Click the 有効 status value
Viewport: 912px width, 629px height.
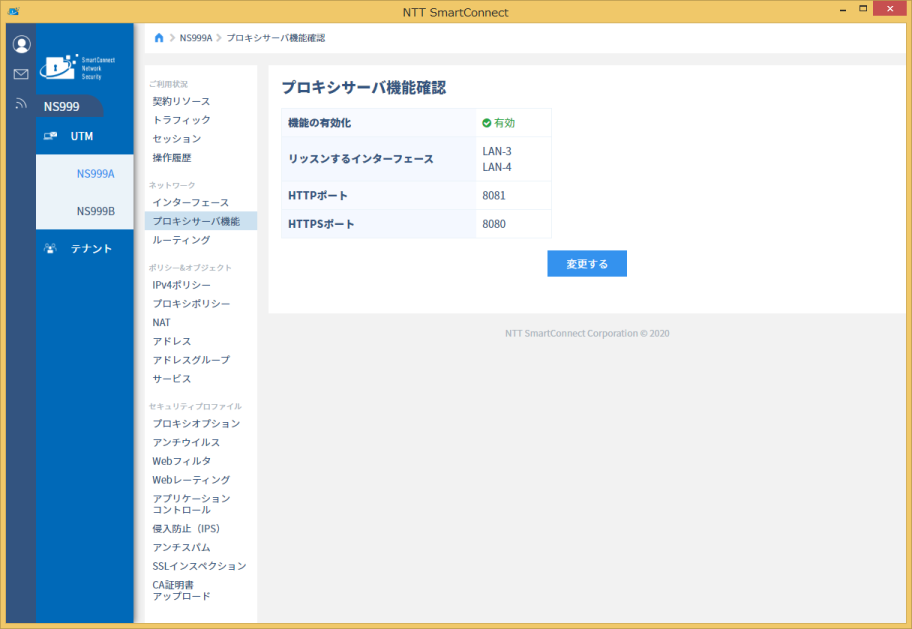coord(498,123)
